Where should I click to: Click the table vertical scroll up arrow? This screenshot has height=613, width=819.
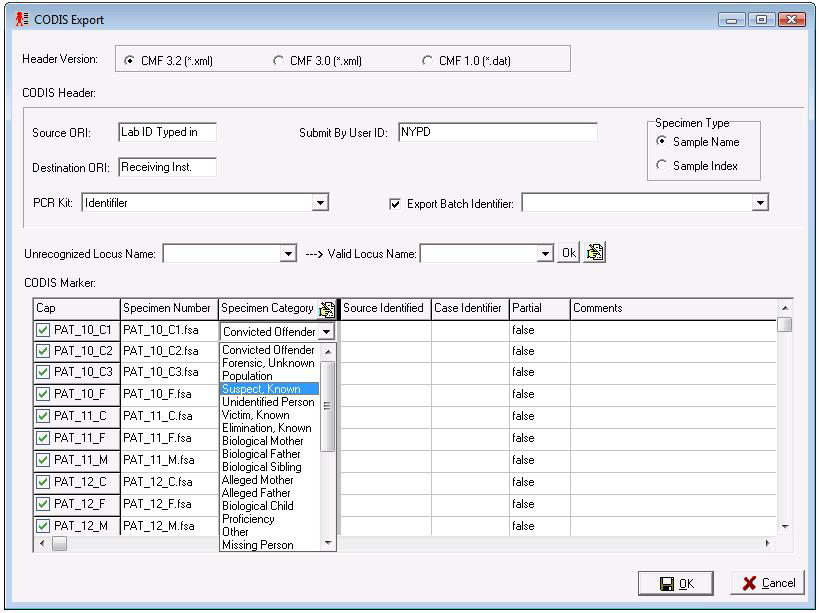785,308
